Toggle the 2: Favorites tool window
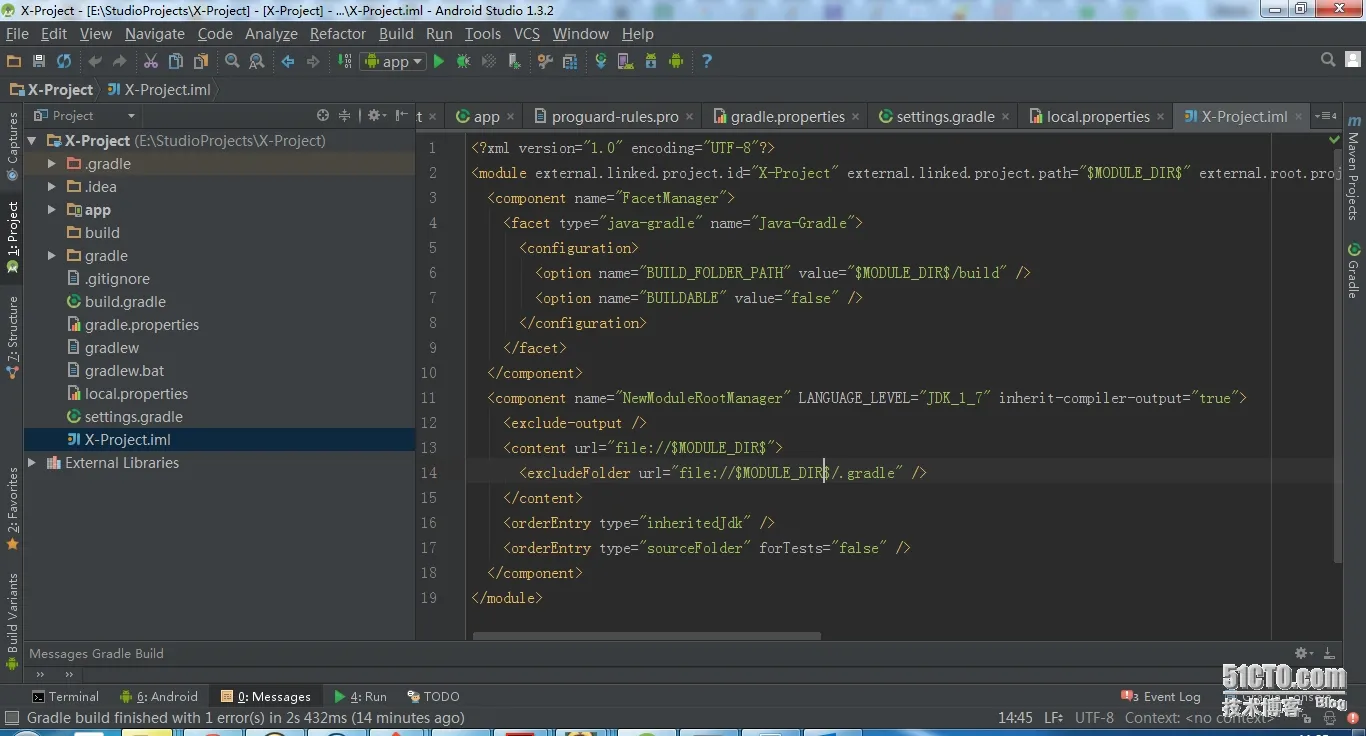 pyautogui.click(x=13, y=509)
